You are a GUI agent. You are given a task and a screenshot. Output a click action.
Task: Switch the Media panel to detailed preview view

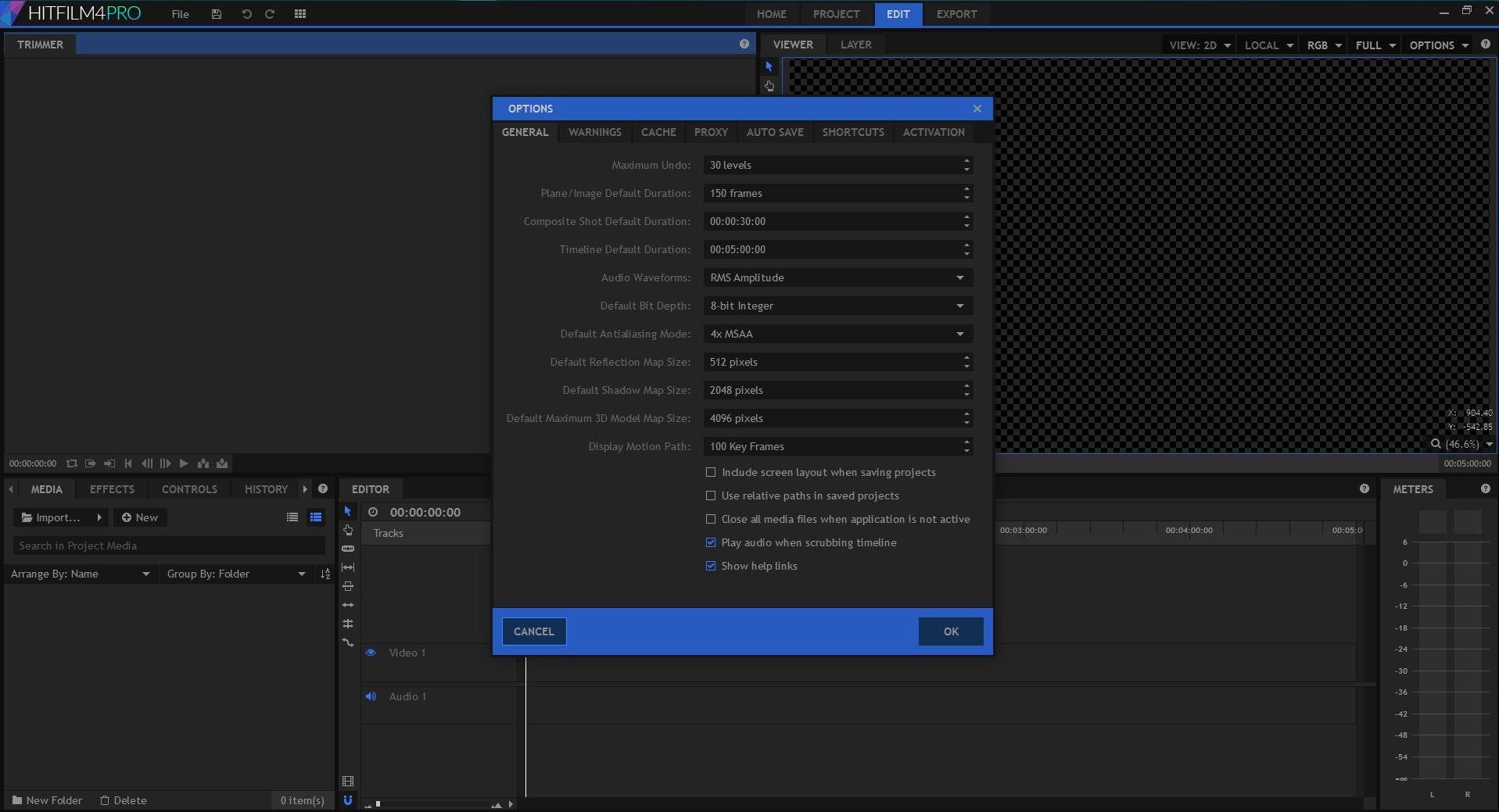[316, 517]
